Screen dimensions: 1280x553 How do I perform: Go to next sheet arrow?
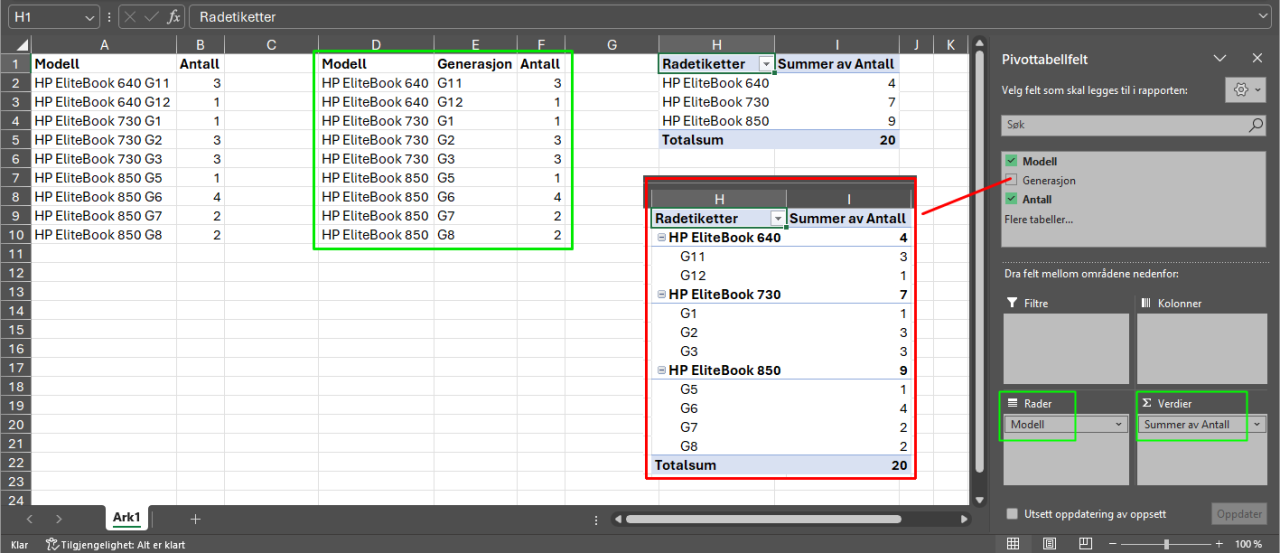(x=59, y=519)
